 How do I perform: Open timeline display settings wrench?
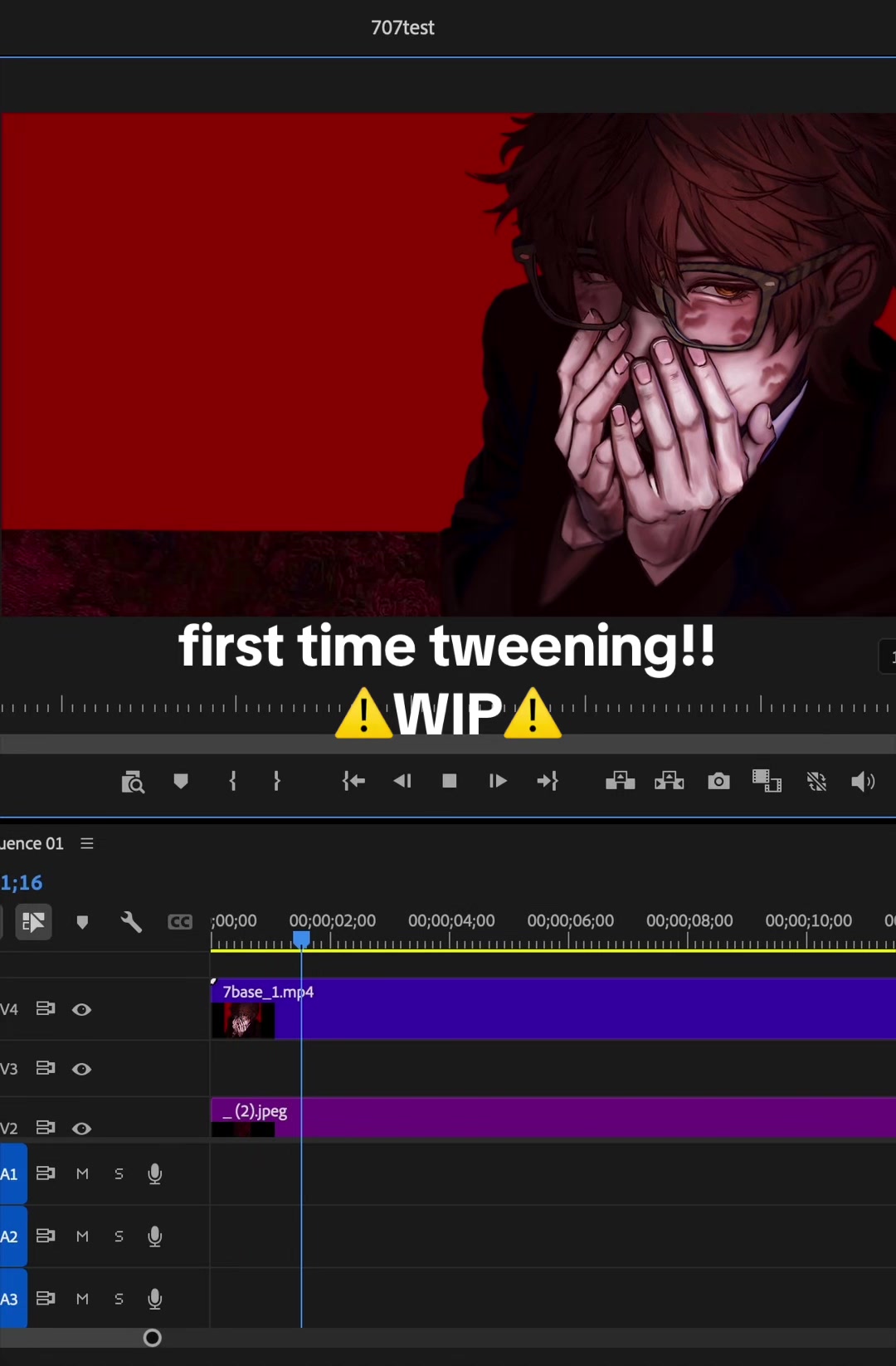[131, 922]
